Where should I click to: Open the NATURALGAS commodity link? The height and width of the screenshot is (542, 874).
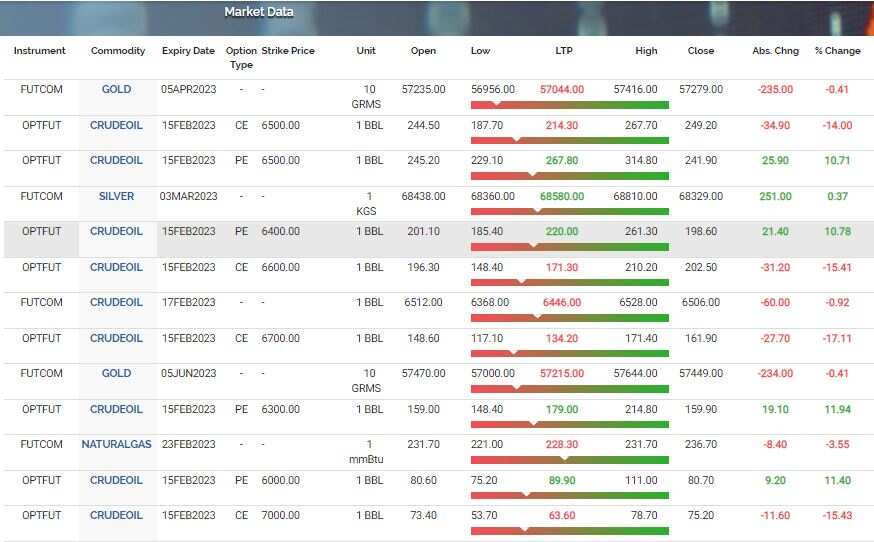coord(116,444)
